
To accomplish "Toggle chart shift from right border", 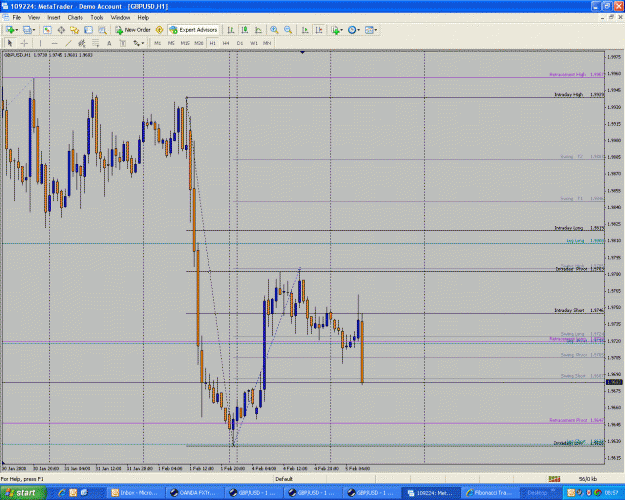I will click(x=319, y=30).
